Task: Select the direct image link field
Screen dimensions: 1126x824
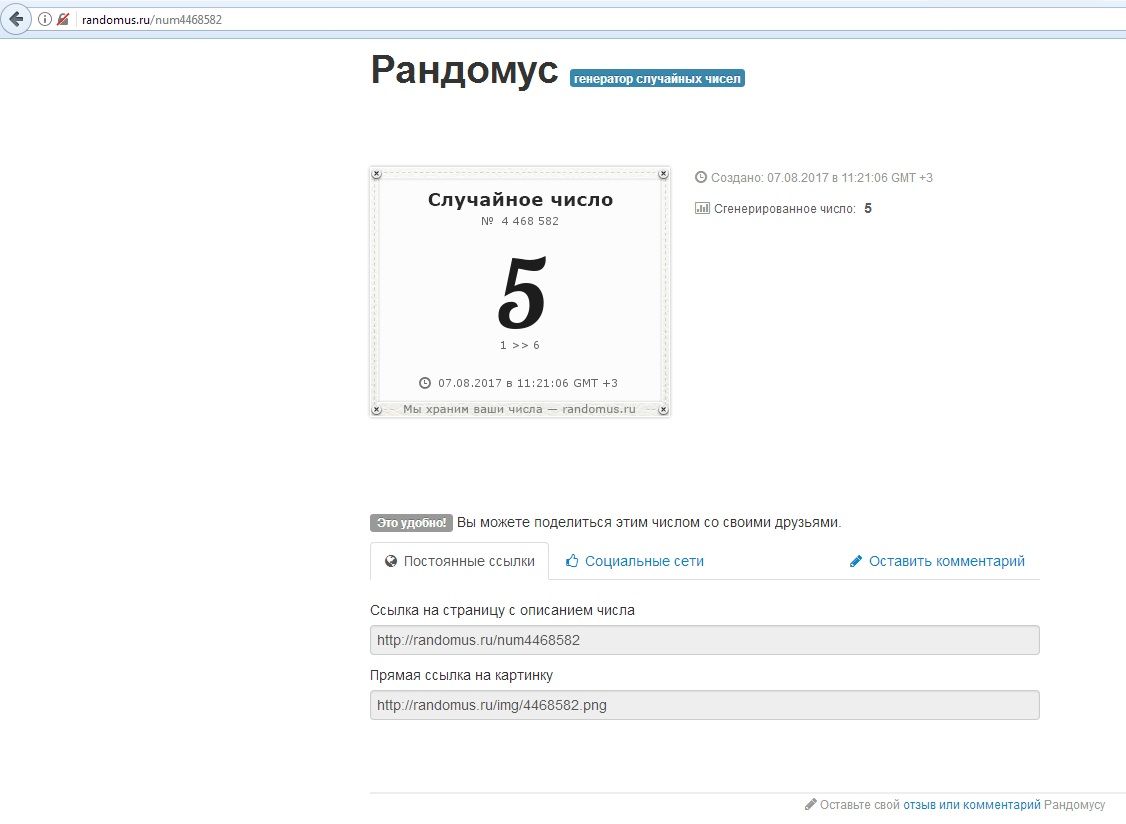Action: (704, 705)
